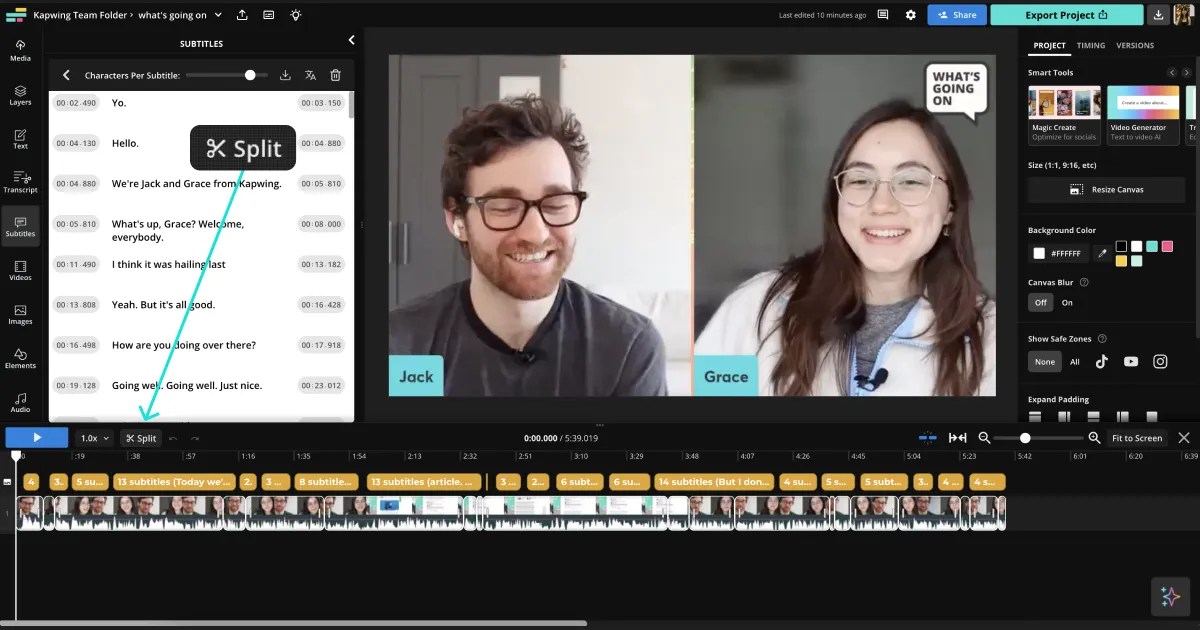Click the Export Project button

pos(1064,15)
